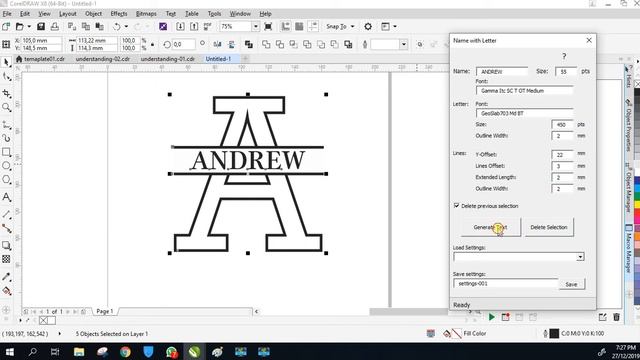Open Google Chrome from the Windows taskbar
The image size is (640, 360).
click(x=125, y=351)
